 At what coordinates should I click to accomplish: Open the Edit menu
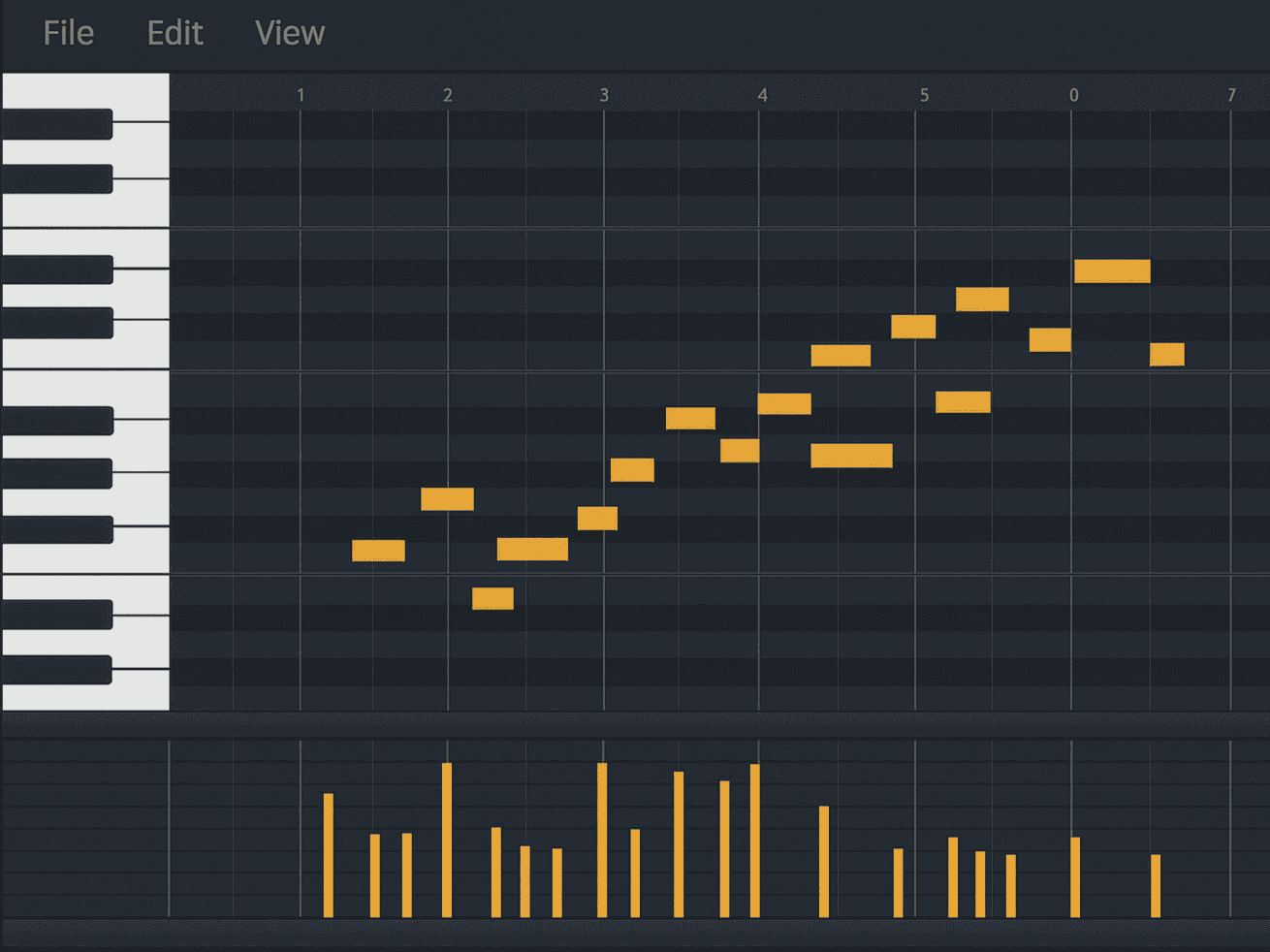tap(175, 32)
